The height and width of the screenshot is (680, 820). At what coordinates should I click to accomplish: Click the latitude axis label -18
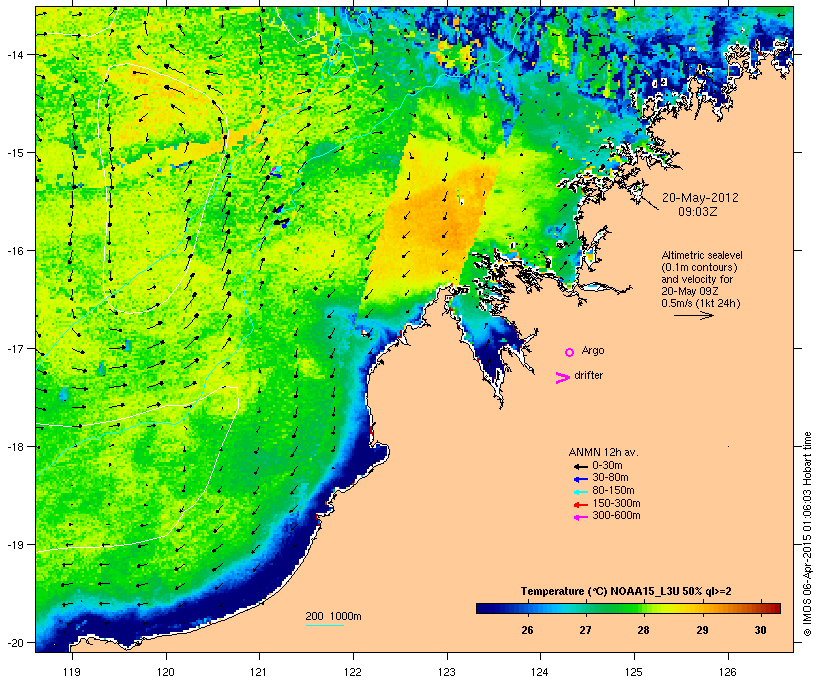[x=15, y=447]
